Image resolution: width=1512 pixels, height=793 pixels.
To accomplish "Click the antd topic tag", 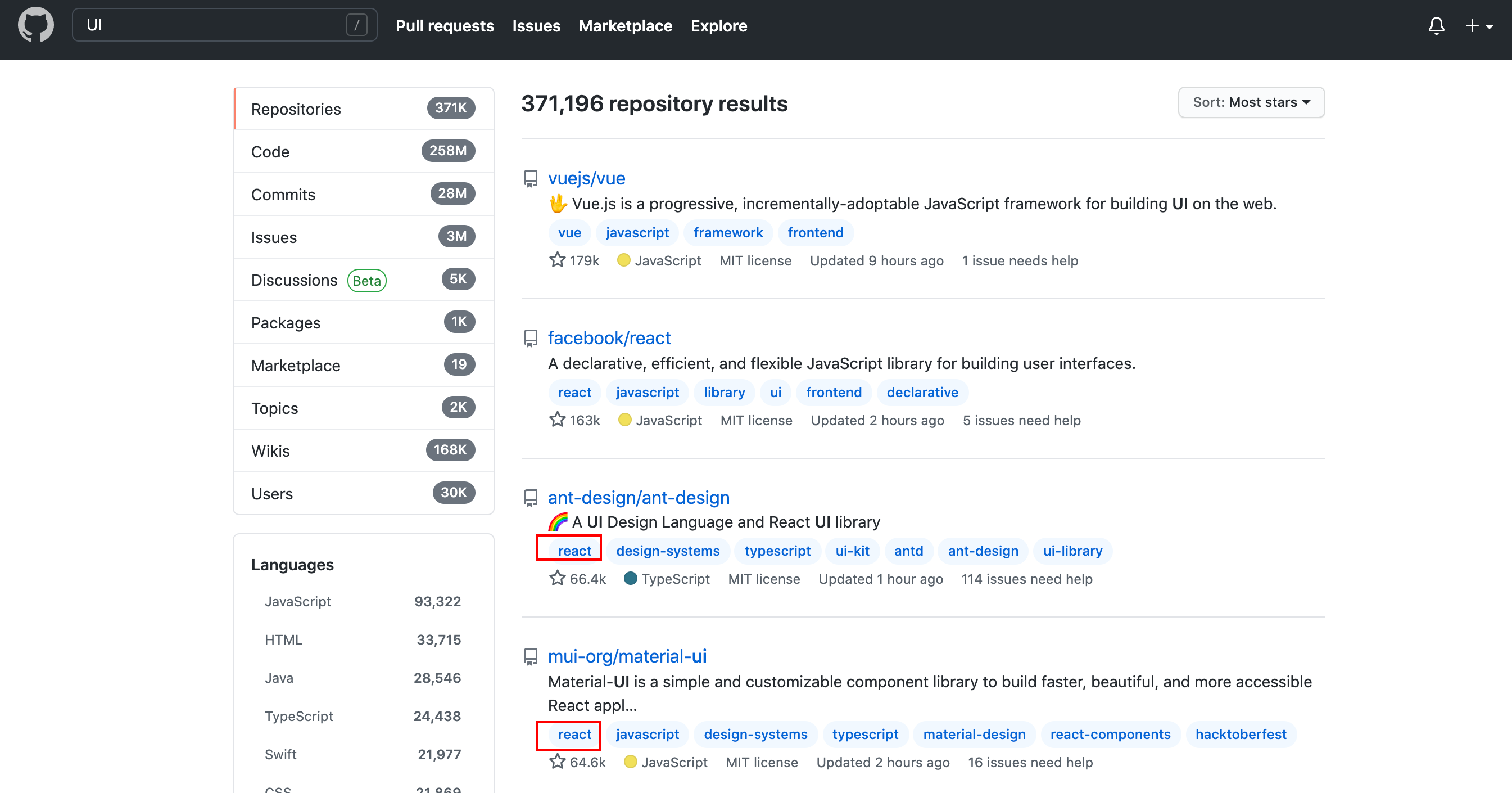I will [908, 551].
